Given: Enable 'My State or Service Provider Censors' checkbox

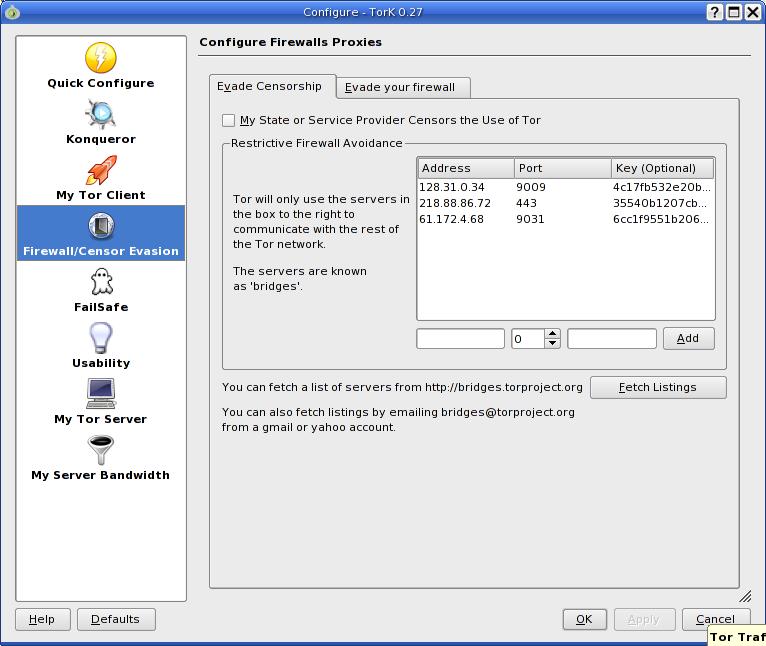Looking at the screenshot, I should point(228,120).
